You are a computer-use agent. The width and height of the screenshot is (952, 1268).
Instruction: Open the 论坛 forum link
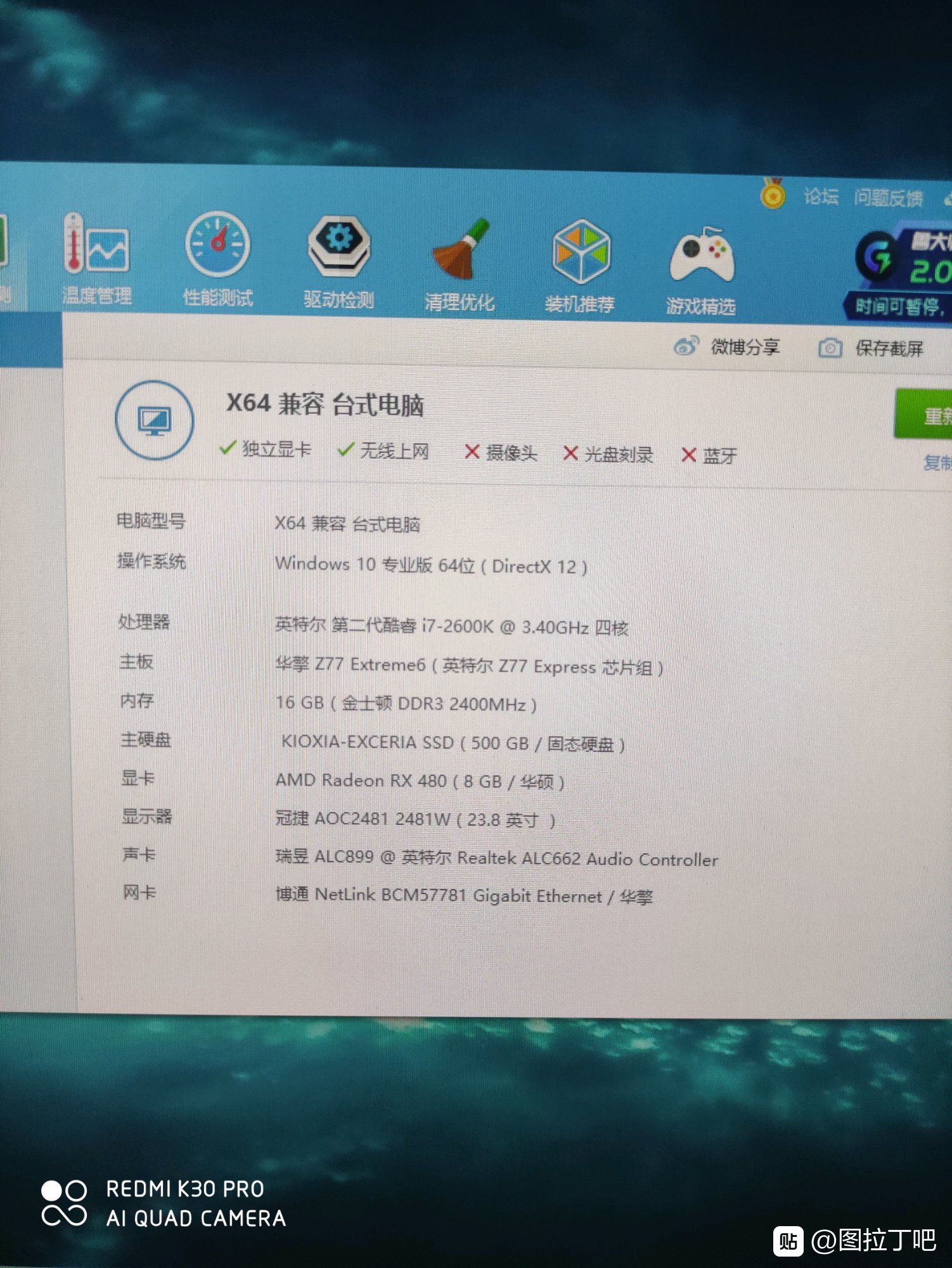[x=821, y=197]
